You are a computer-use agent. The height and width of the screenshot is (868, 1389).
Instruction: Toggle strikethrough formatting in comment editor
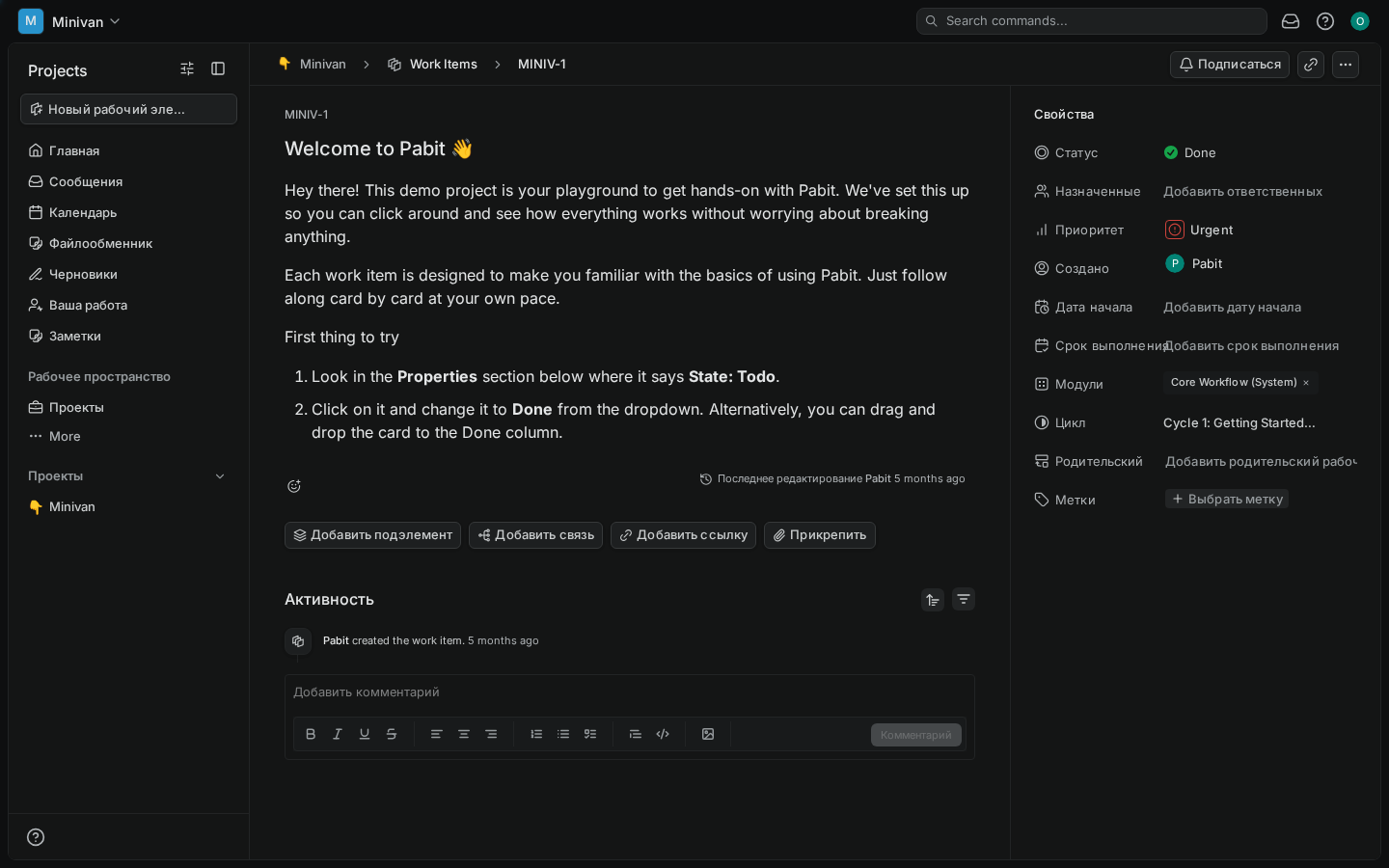click(x=392, y=734)
